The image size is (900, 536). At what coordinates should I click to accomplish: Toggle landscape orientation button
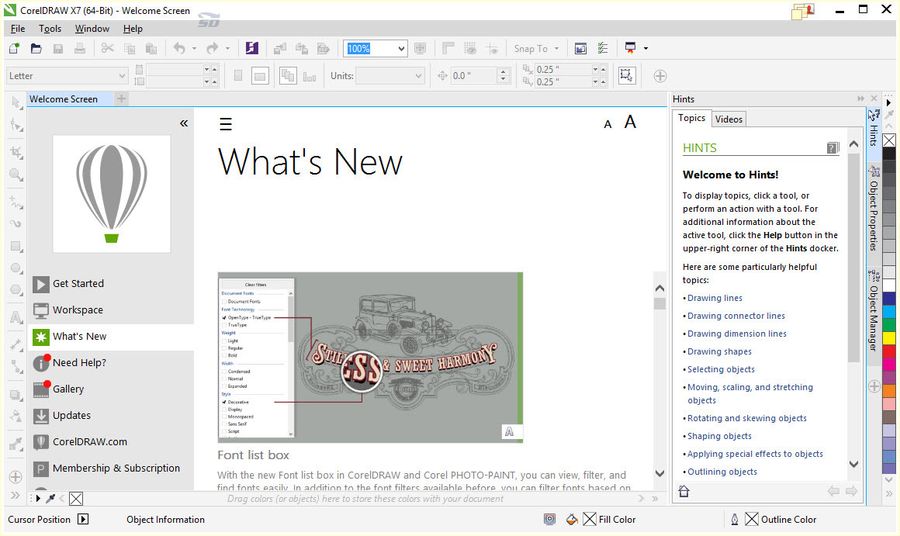click(260, 76)
